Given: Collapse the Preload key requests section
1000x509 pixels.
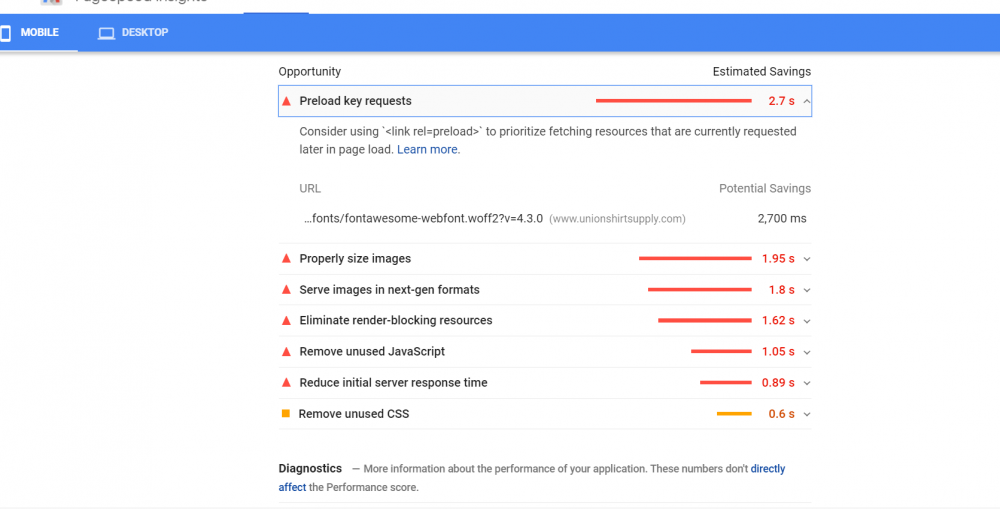Looking at the screenshot, I should 807,101.
